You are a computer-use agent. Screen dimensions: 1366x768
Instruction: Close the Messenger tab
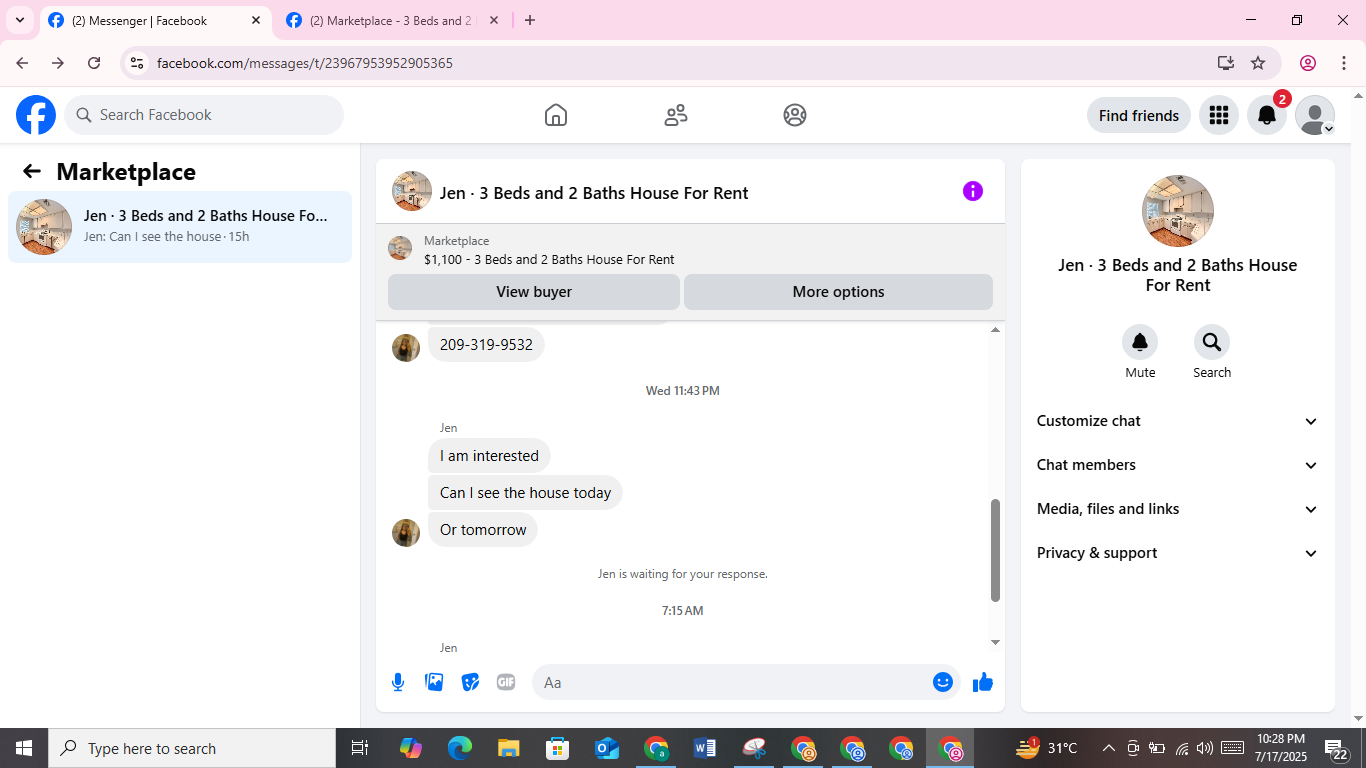tap(256, 20)
